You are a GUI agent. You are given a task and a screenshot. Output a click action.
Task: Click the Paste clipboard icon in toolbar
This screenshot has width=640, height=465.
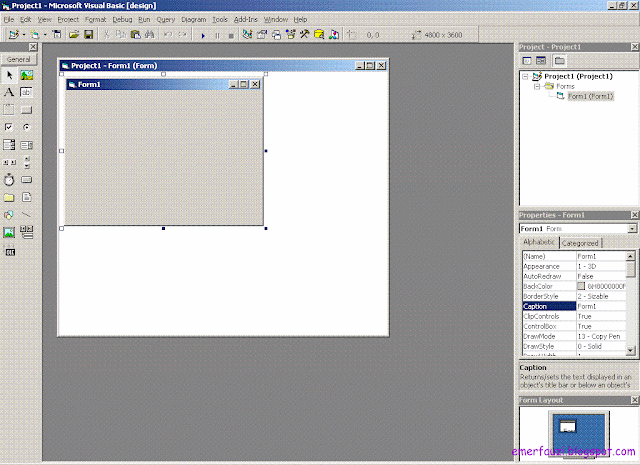click(x=136, y=35)
